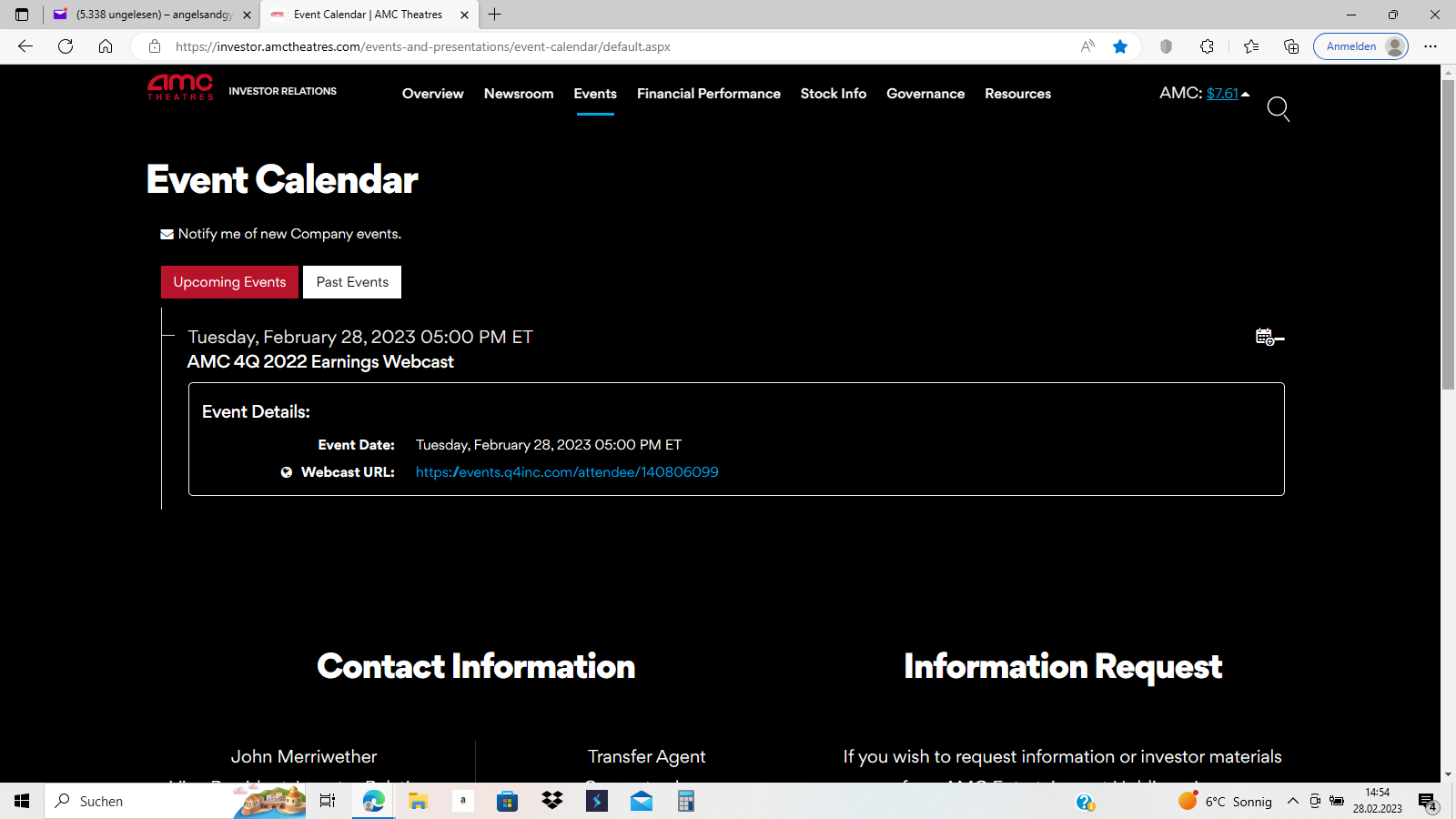The width and height of the screenshot is (1456, 819).
Task: Open the browser extensions puzzle icon
Action: (x=1208, y=45)
